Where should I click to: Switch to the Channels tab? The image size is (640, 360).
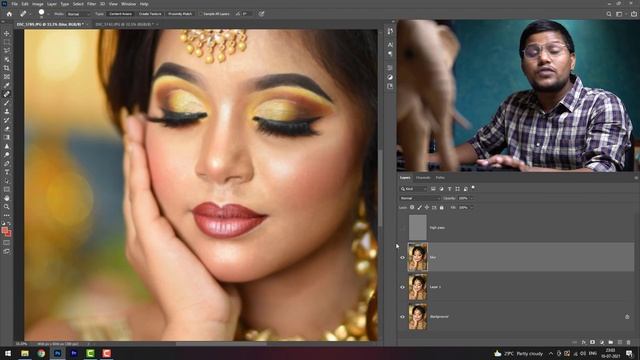(423, 178)
